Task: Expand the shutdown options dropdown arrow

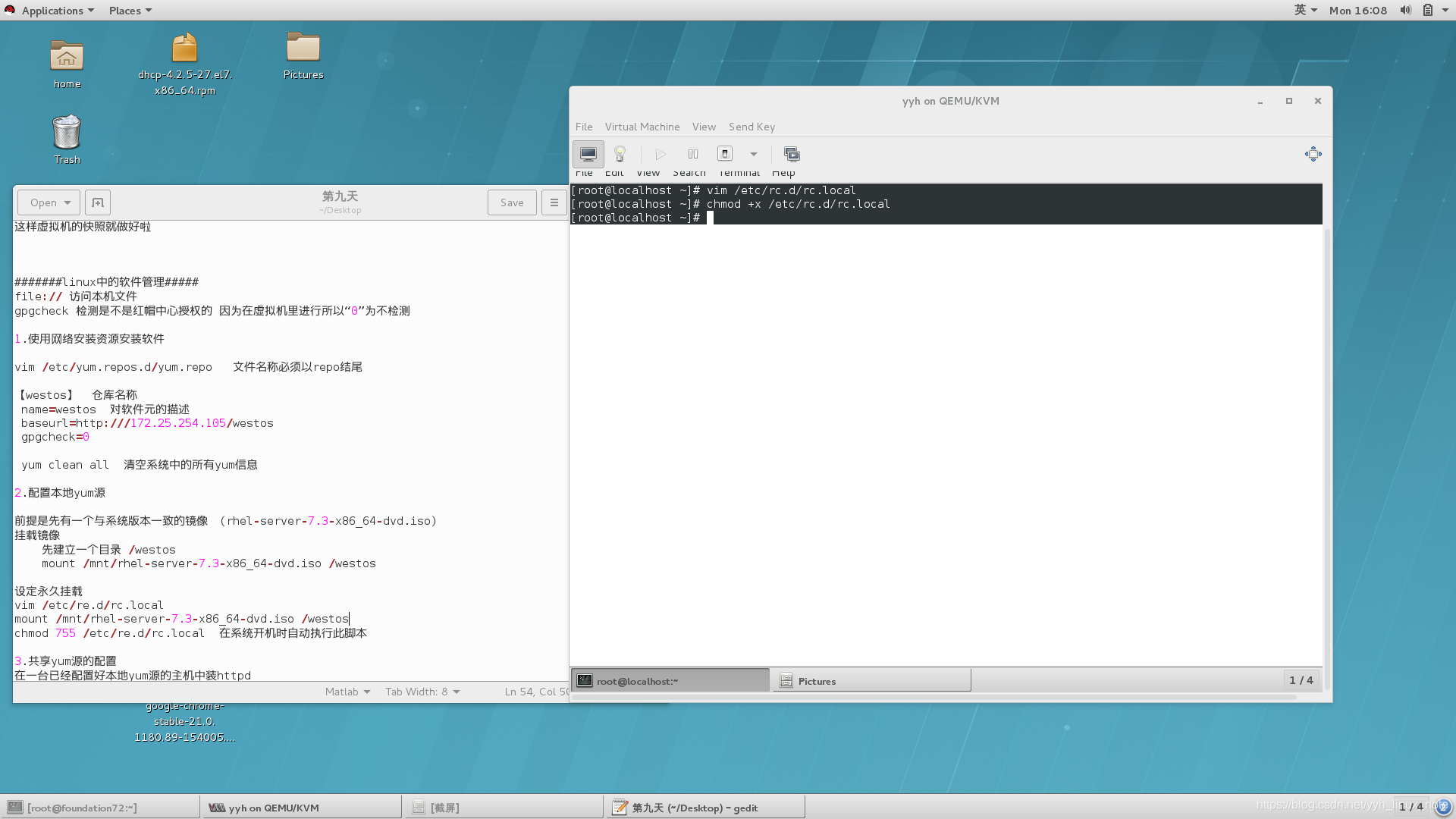Action: pyautogui.click(x=754, y=154)
